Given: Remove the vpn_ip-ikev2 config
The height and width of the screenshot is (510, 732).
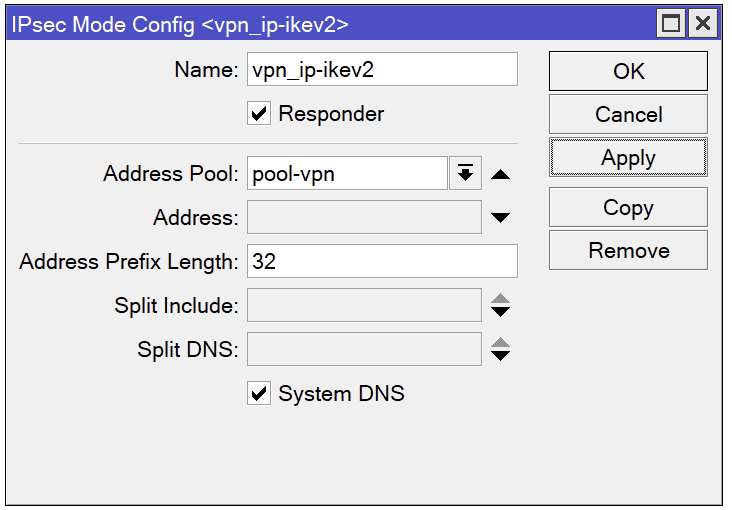Looking at the screenshot, I should point(628,250).
